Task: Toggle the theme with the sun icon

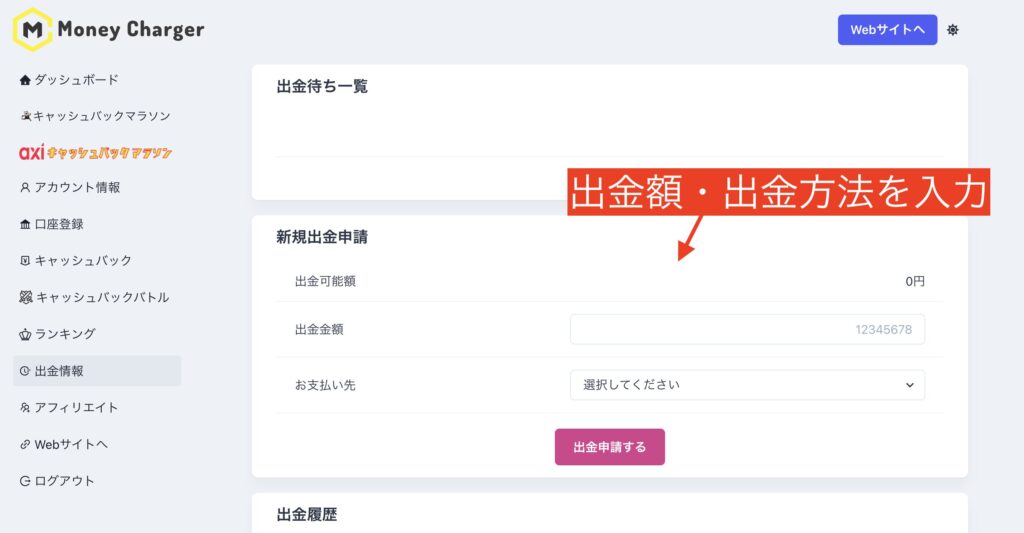Action: 953,30
